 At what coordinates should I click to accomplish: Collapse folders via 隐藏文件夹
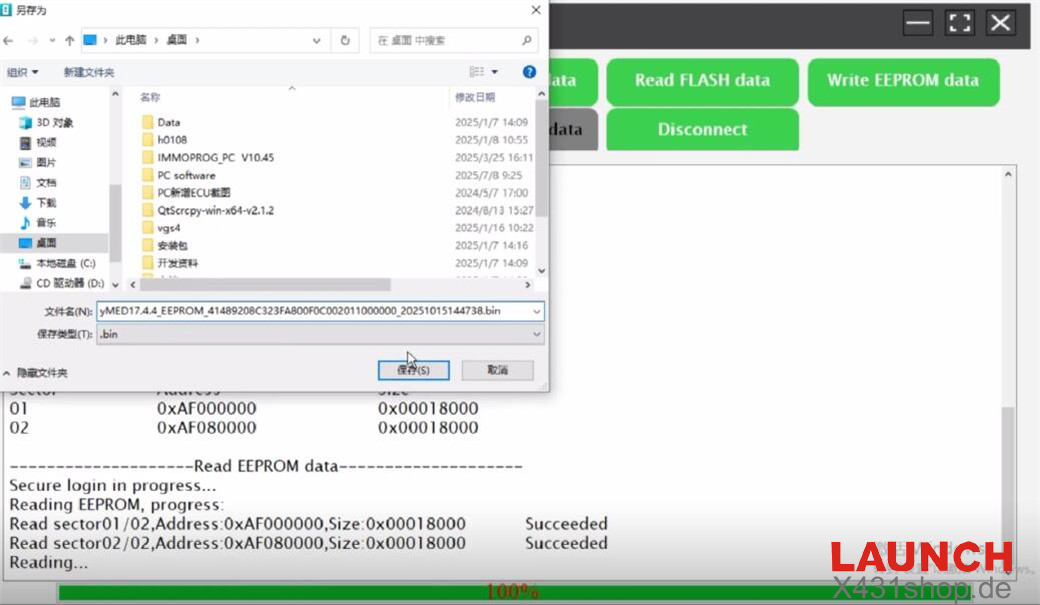(35, 372)
